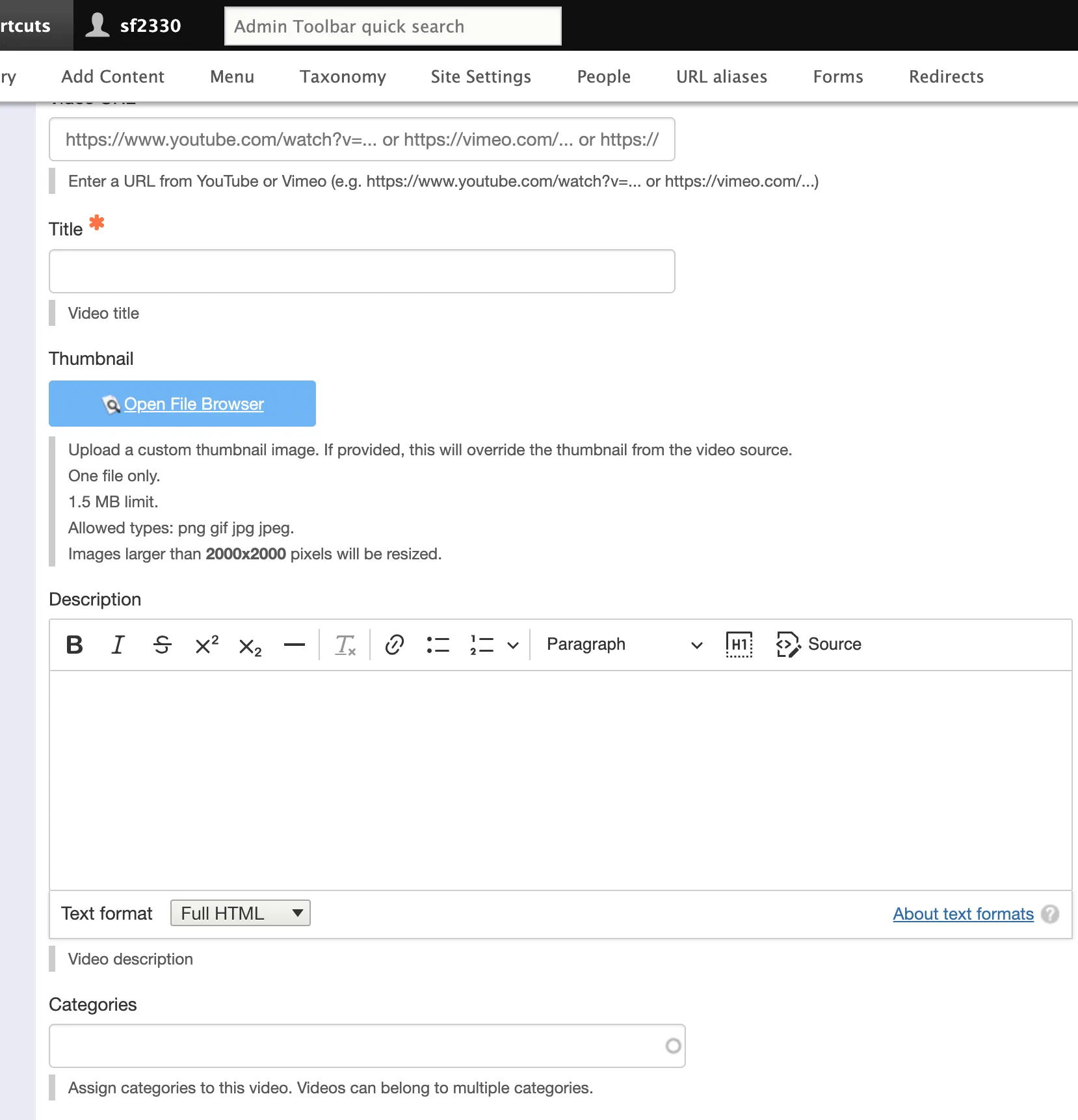Click the file browser magnifier icon
The image size is (1078, 1120).
(x=111, y=405)
